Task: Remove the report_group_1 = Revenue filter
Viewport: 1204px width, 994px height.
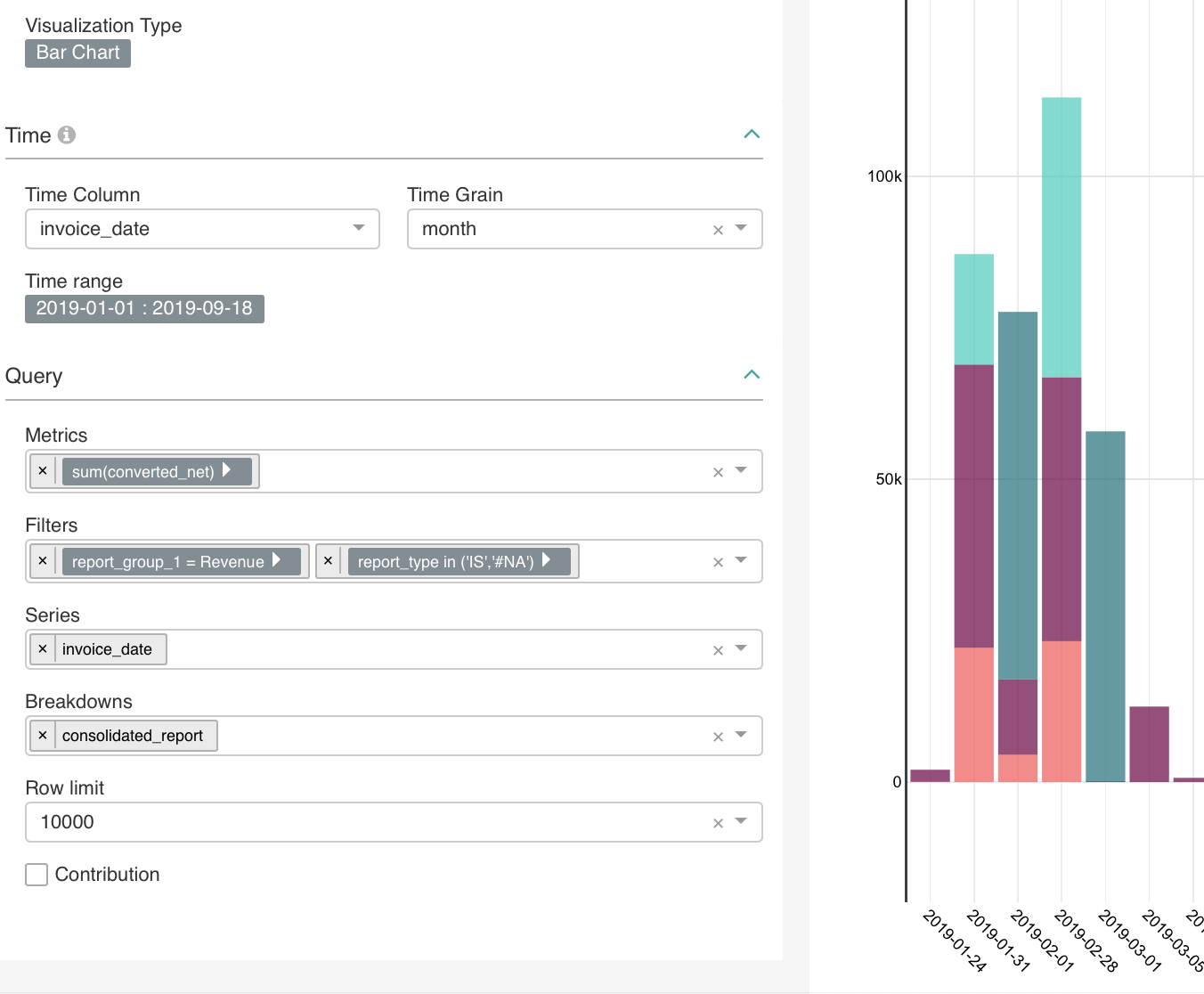Action: pyautogui.click(x=43, y=561)
